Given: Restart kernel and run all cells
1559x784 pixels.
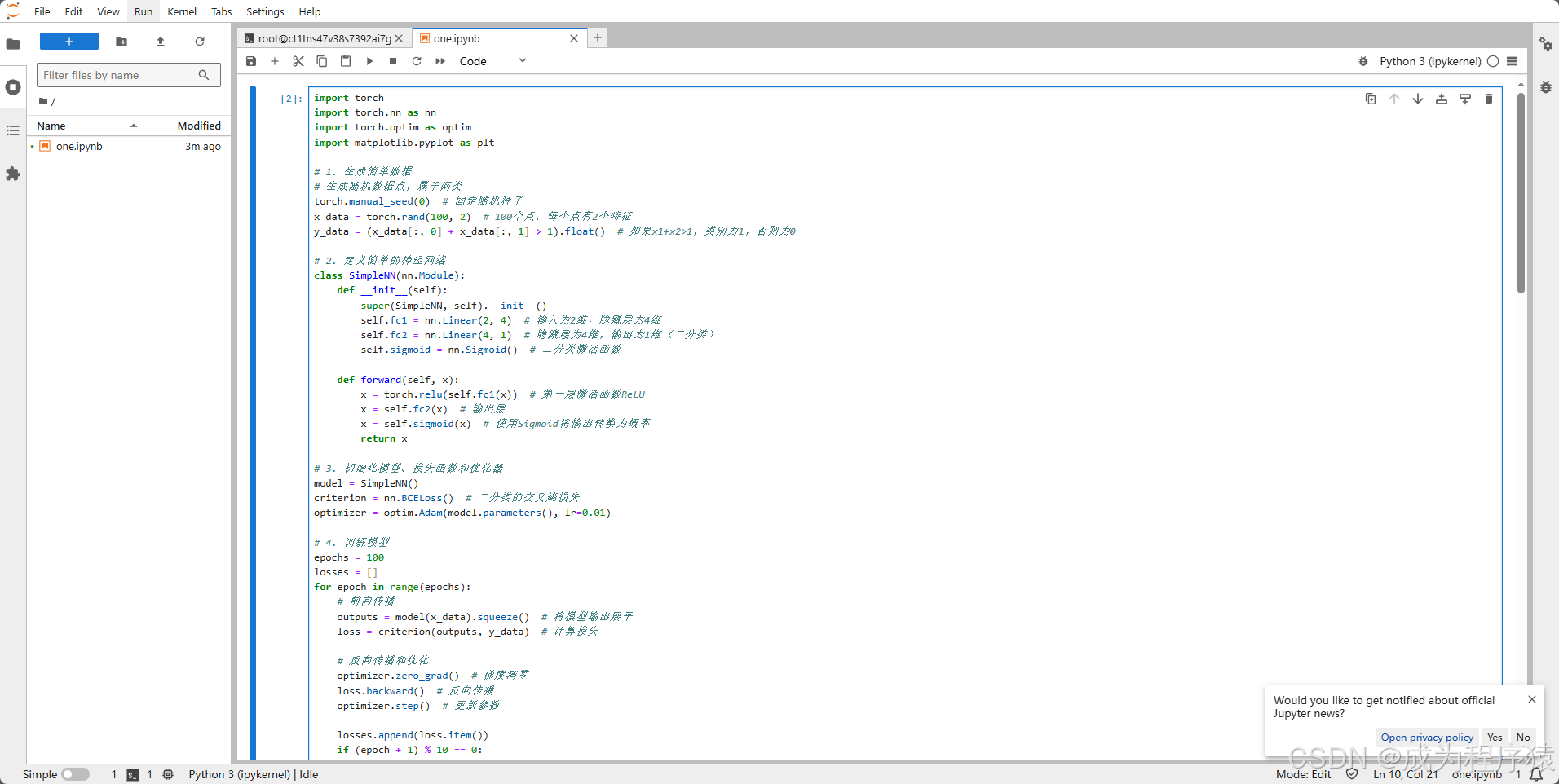Looking at the screenshot, I should click(x=440, y=61).
